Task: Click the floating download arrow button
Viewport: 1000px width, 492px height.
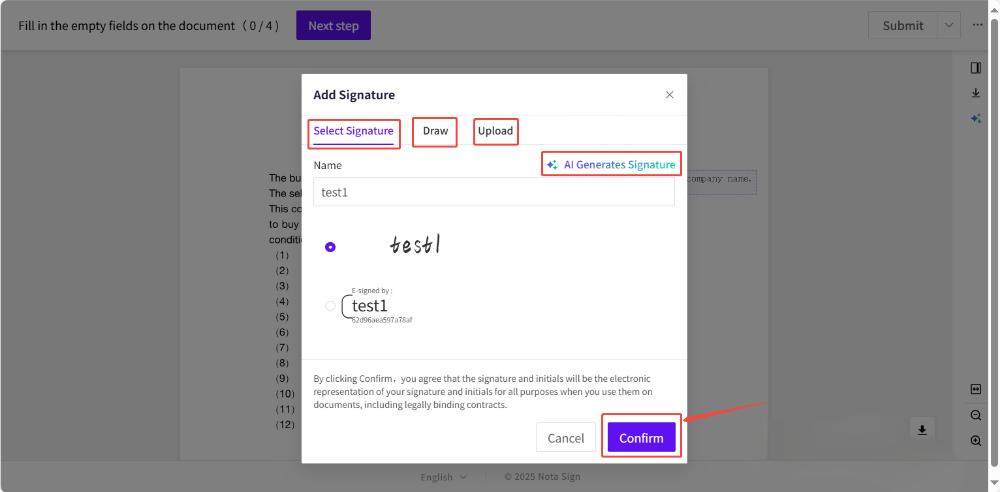Action: click(922, 429)
